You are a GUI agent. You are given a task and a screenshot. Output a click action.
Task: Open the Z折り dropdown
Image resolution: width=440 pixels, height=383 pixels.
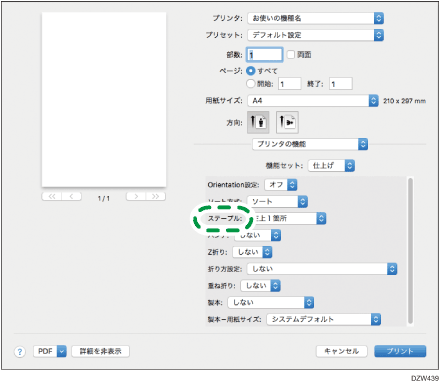point(252,252)
